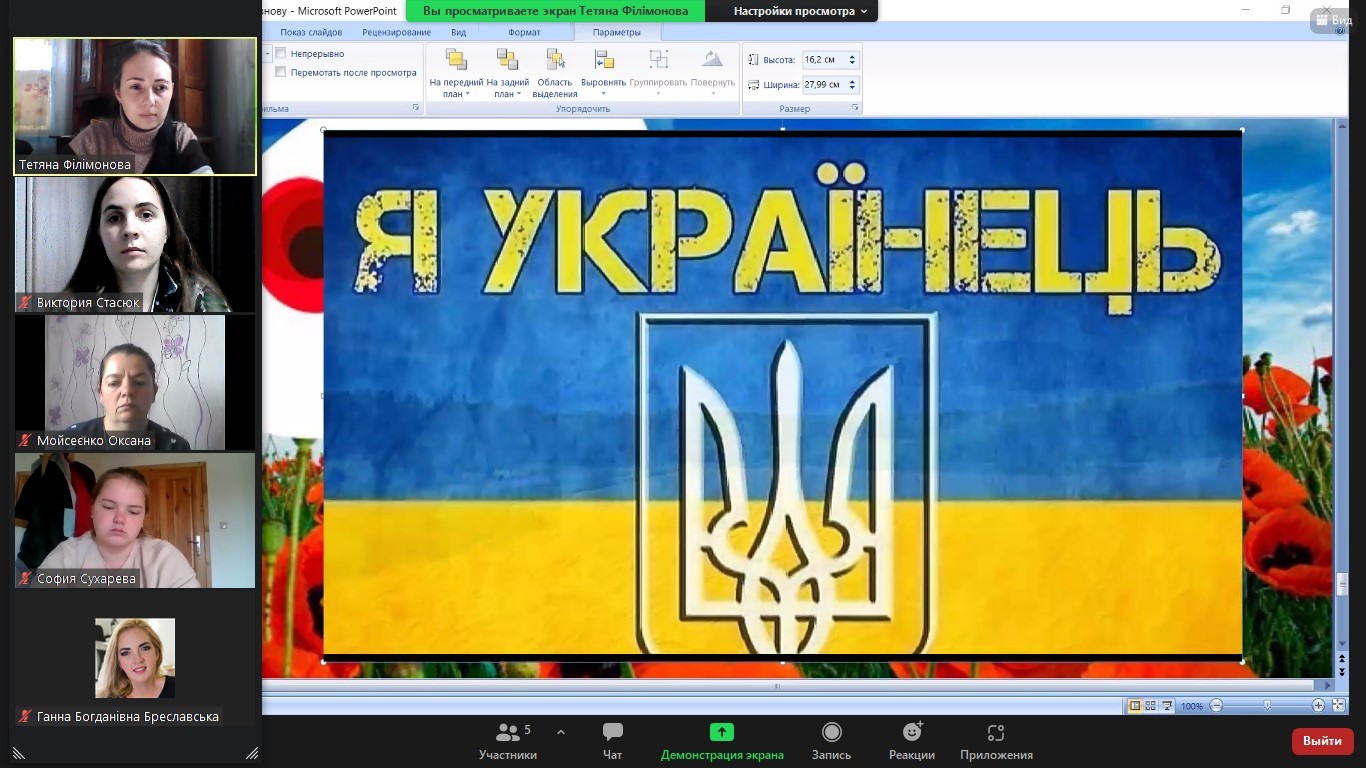Click the Высота height input field
1366x768 pixels.
[823, 60]
